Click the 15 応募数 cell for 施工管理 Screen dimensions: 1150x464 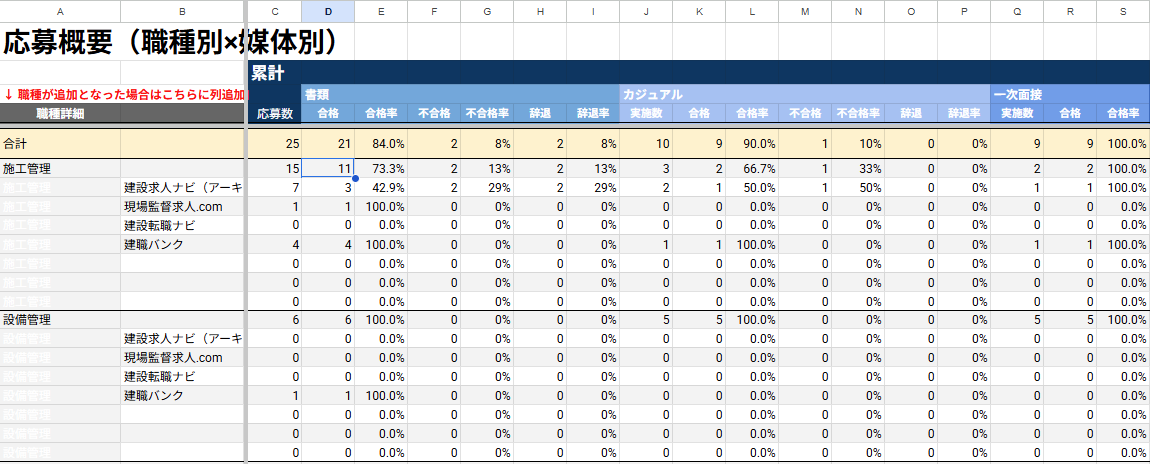[275, 169]
